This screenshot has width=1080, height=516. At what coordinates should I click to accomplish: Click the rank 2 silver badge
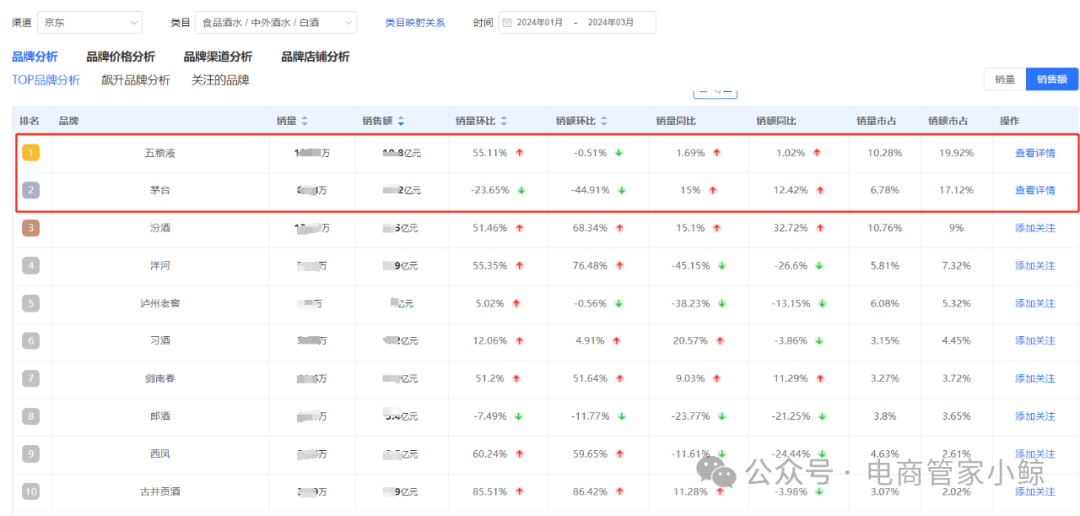coord(30,191)
